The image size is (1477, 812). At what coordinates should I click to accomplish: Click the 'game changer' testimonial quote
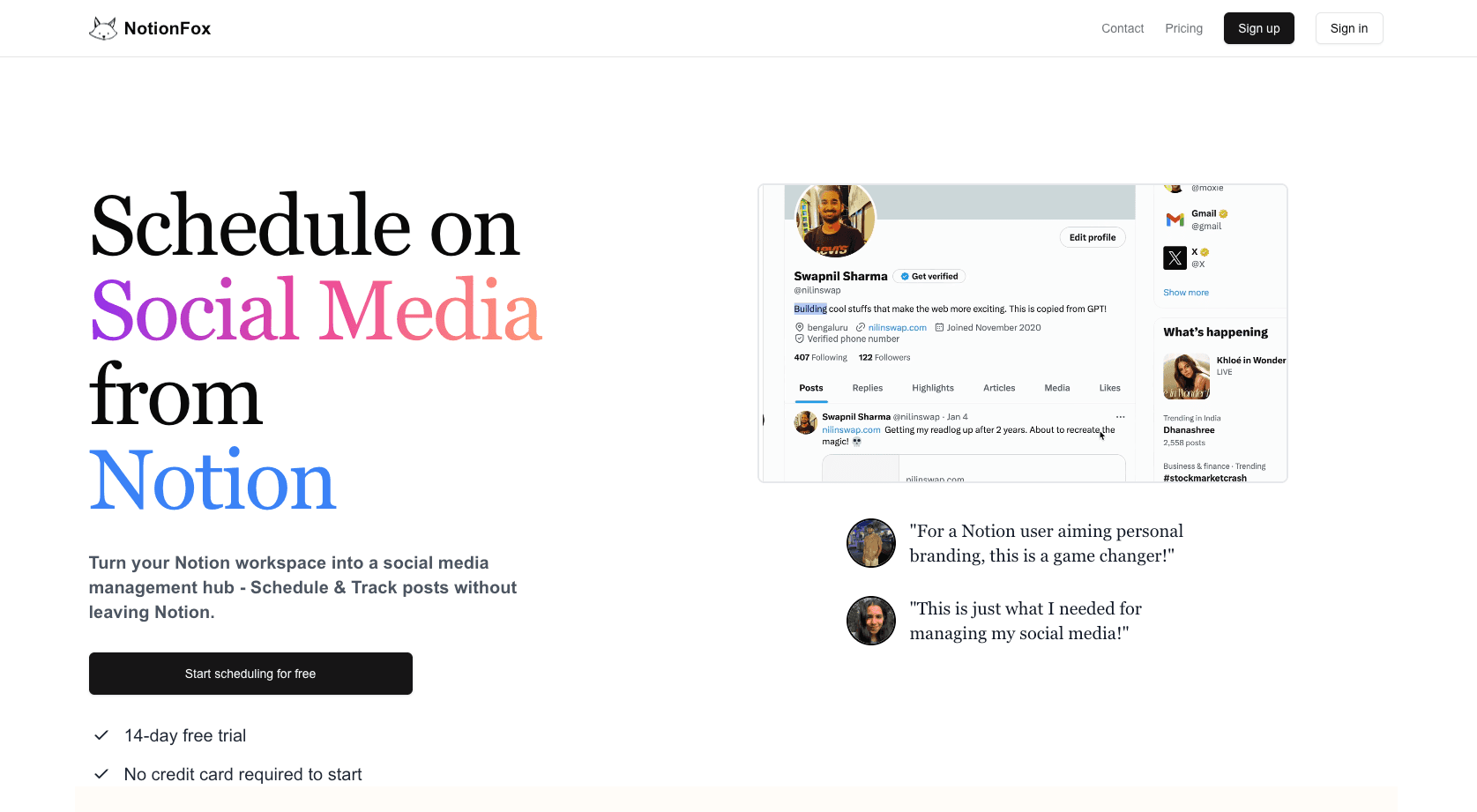pyautogui.click(x=1047, y=543)
